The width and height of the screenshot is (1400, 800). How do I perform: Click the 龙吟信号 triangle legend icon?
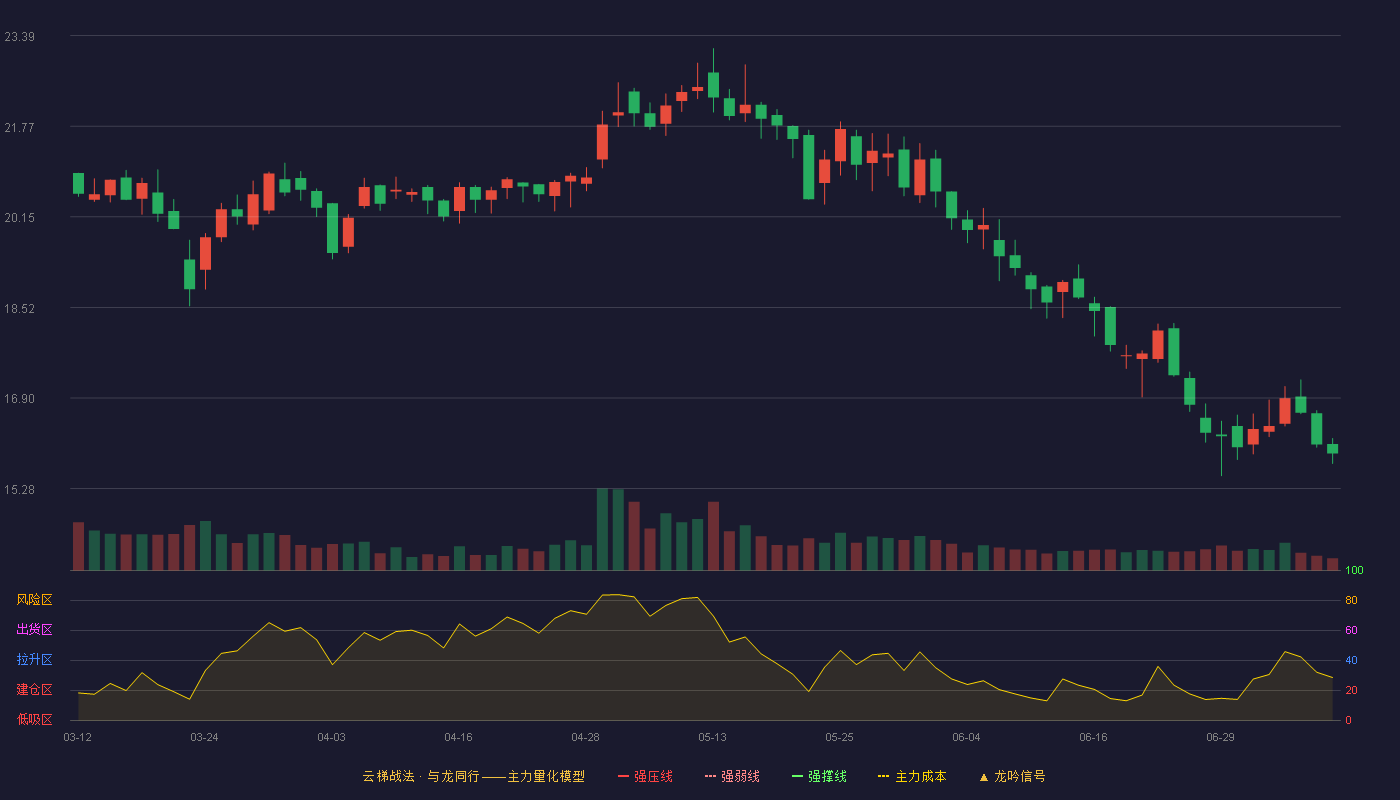pos(983,776)
